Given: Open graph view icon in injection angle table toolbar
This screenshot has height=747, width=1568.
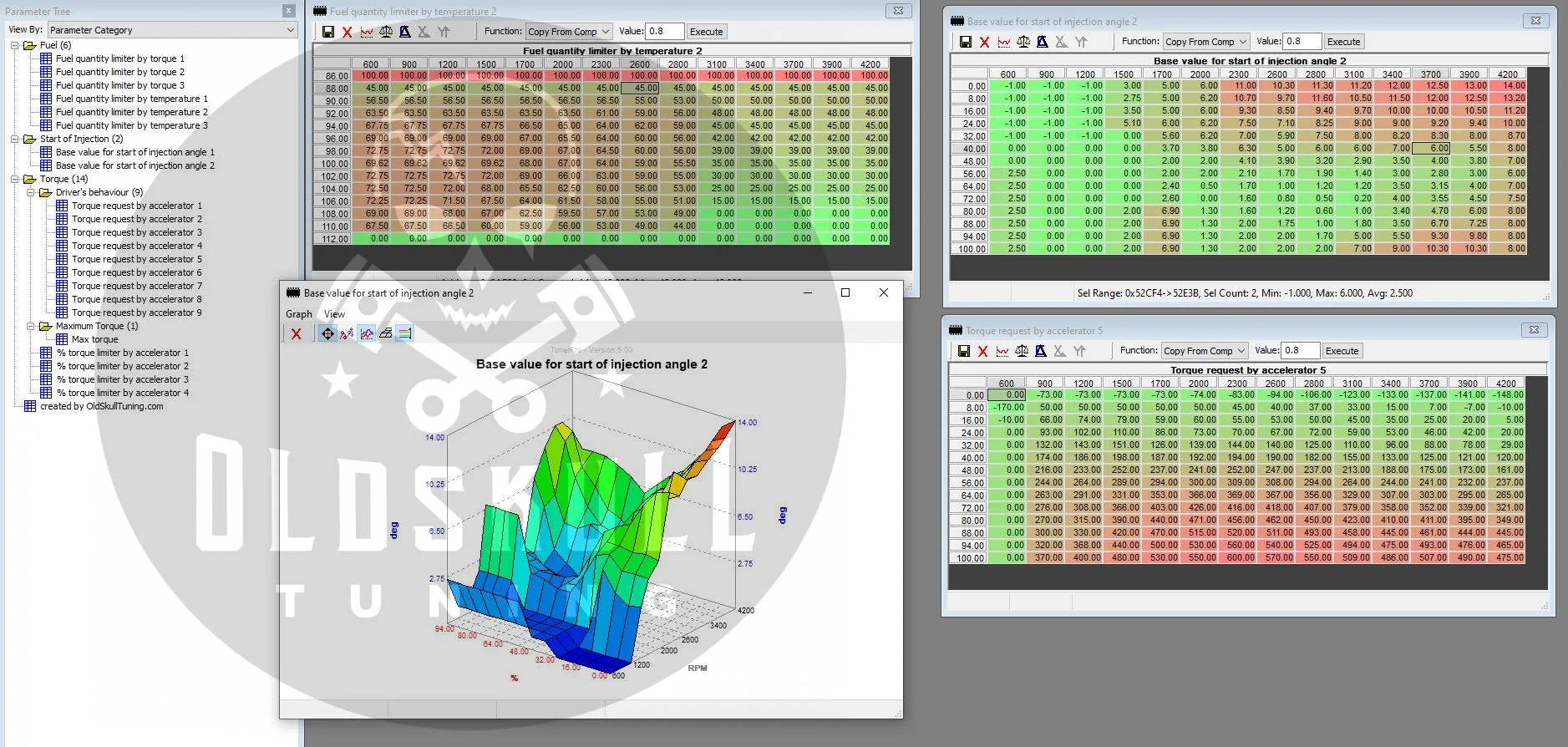Looking at the screenshot, I should (1004, 42).
